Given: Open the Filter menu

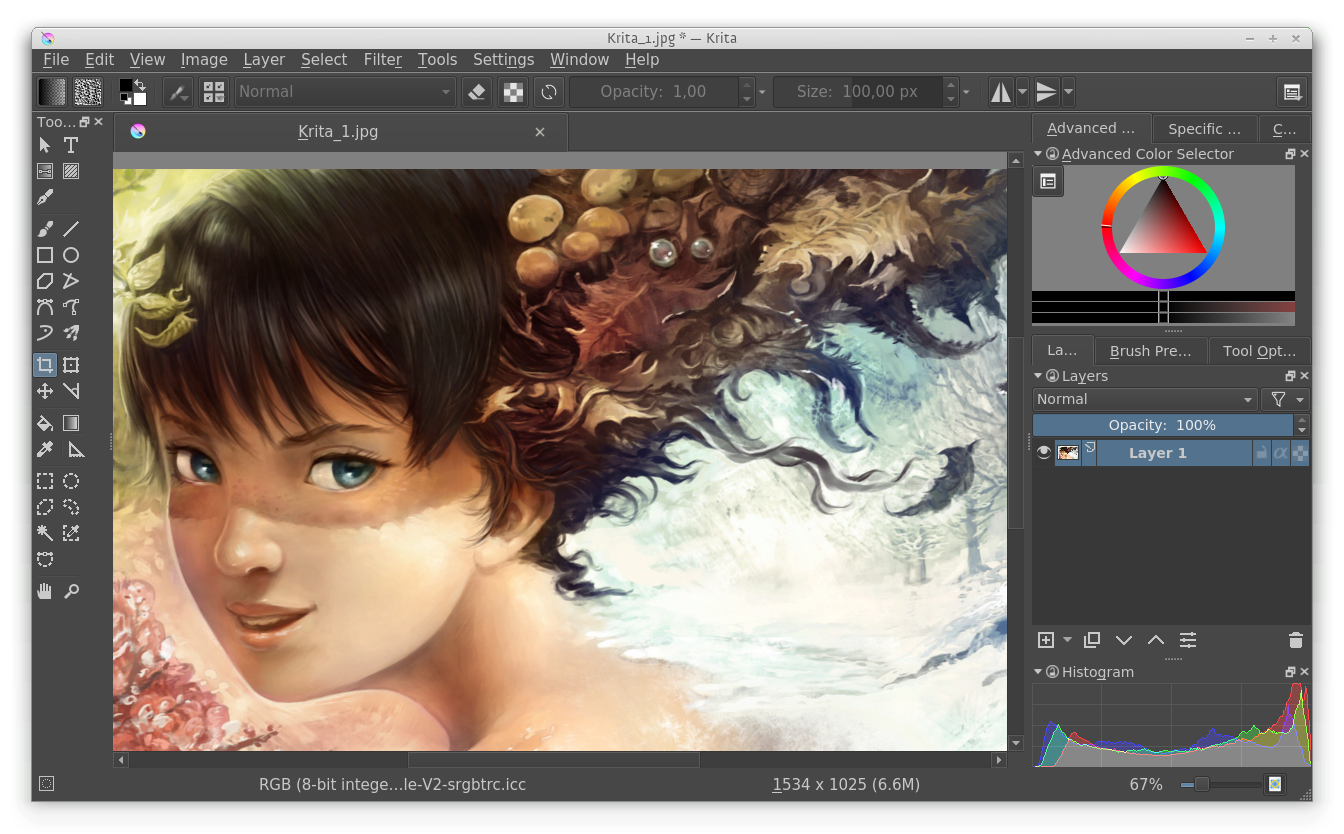Looking at the screenshot, I should (x=383, y=60).
